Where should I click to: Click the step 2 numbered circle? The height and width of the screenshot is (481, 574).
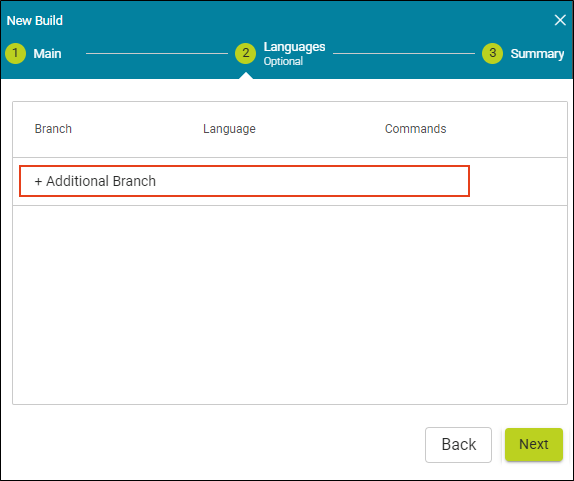[x=245, y=53]
